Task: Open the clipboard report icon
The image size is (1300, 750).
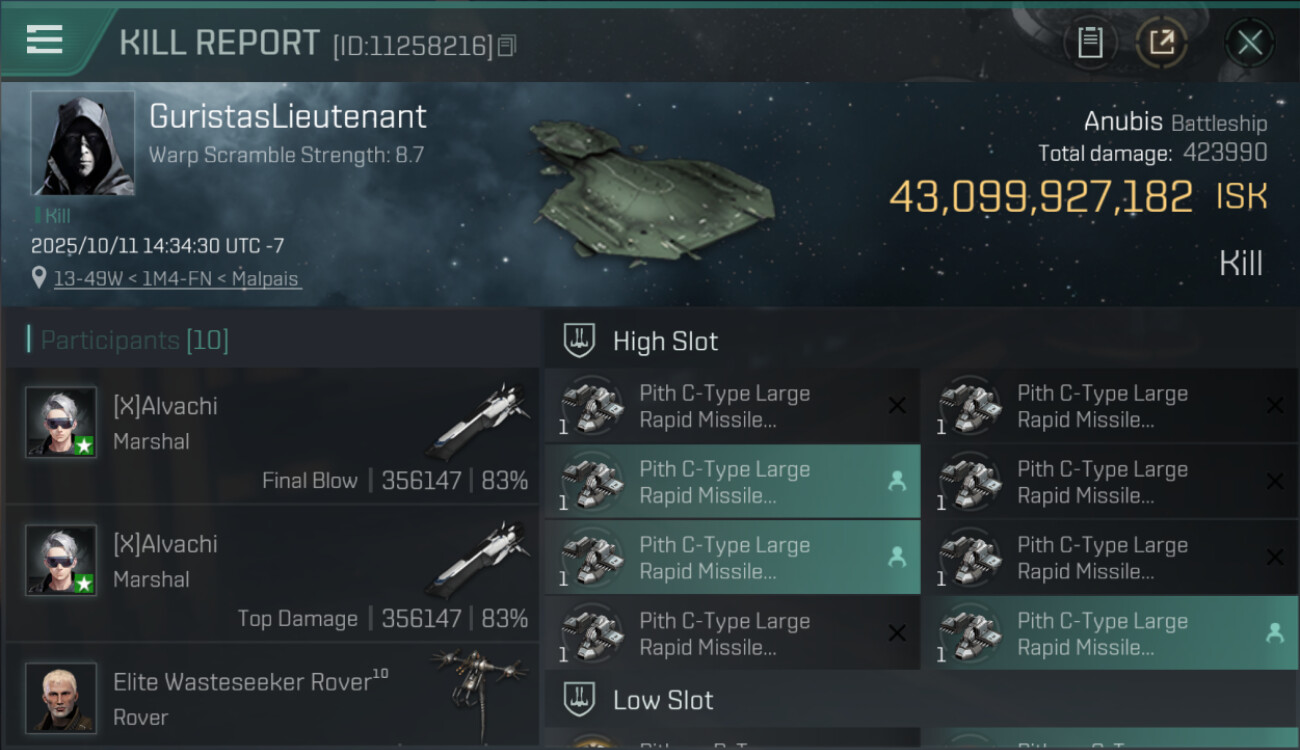Action: click(1090, 43)
